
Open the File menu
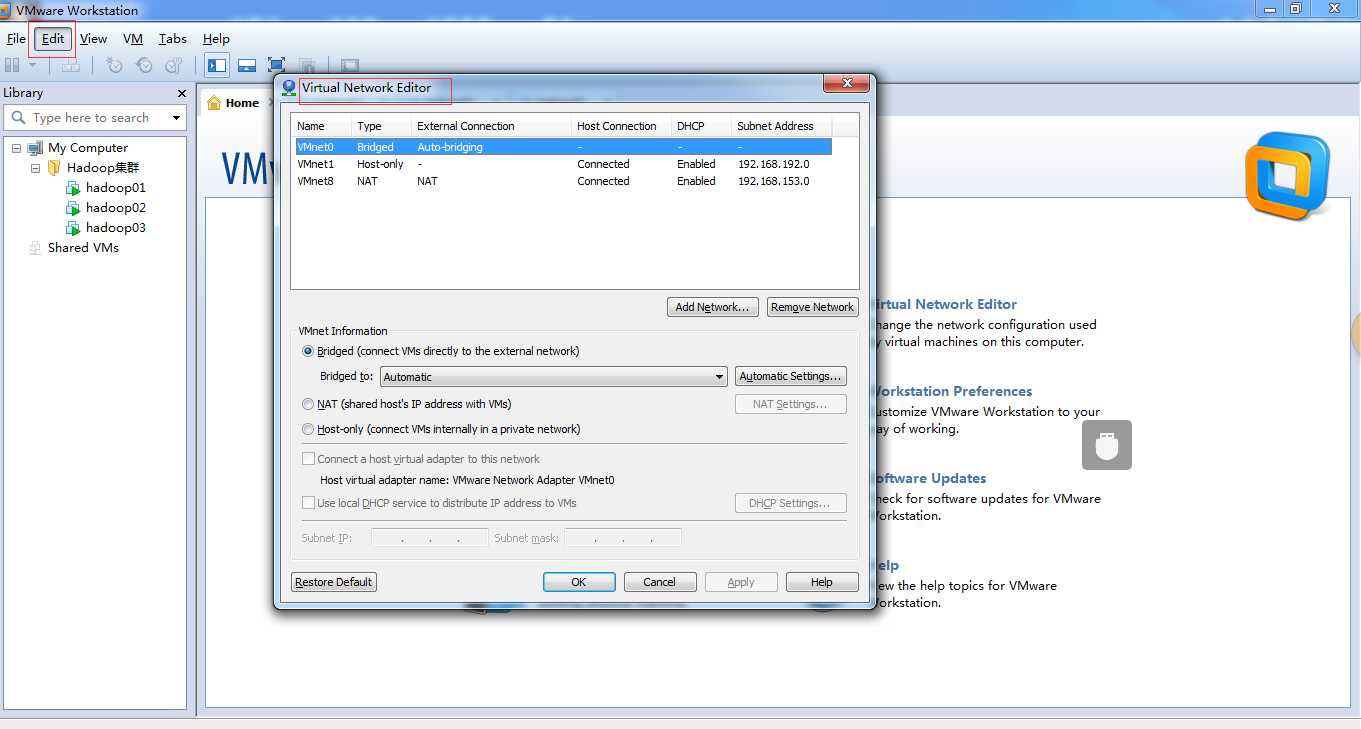tap(16, 39)
